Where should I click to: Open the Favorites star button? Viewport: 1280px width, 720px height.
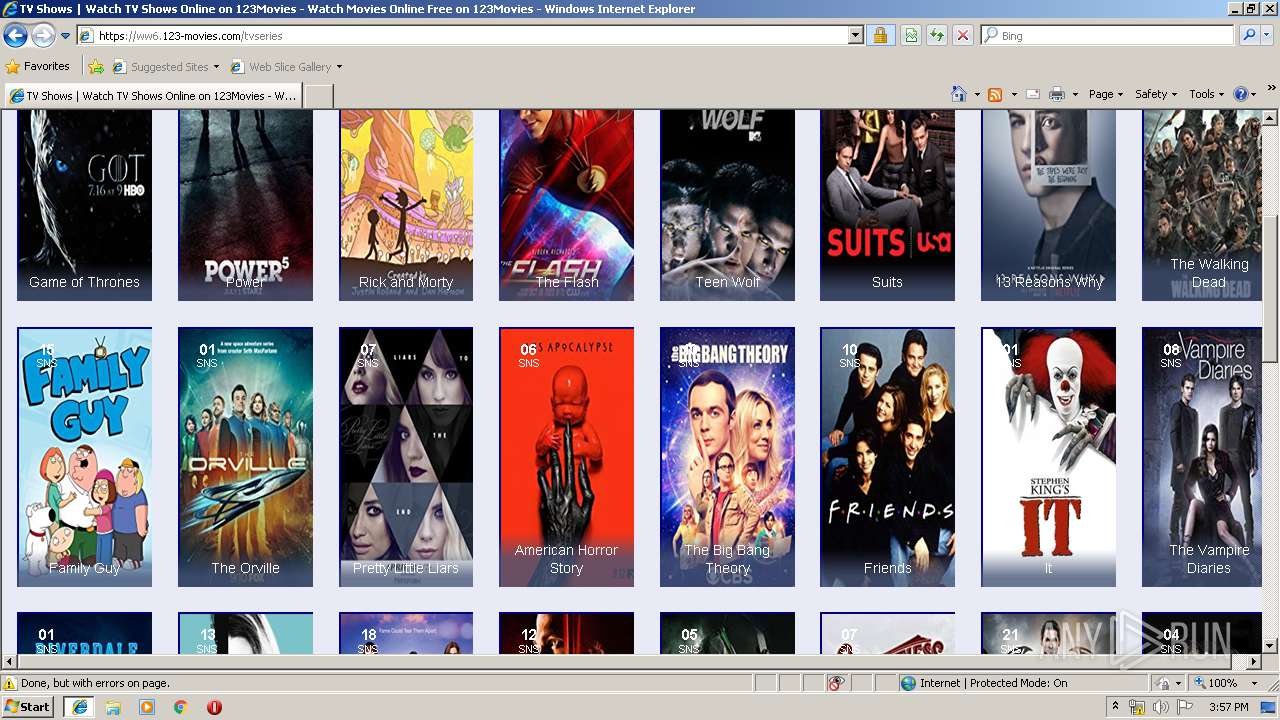pyautogui.click(x=38, y=67)
